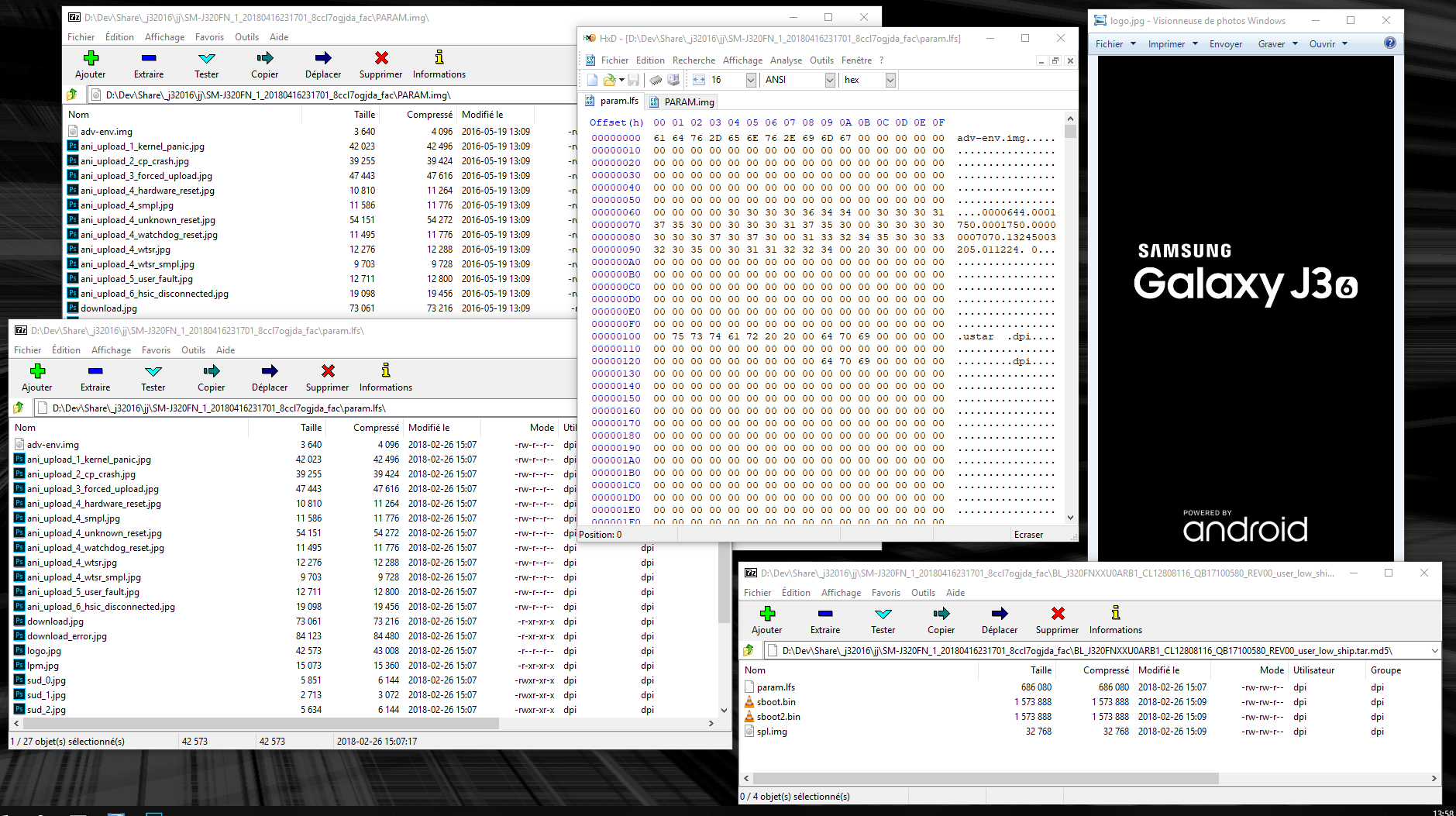Open the hex offset base dropdown in HxD
1456x816 pixels.
coord(890,80)
